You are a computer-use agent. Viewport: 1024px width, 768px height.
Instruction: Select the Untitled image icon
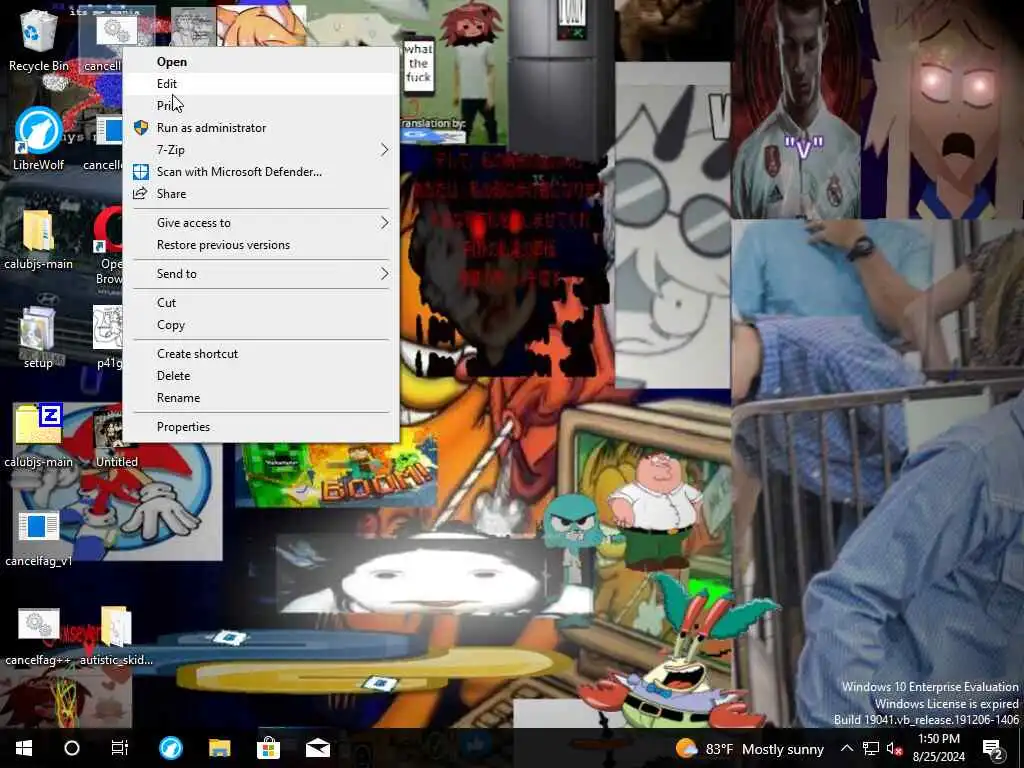click(x=117, y=436)
